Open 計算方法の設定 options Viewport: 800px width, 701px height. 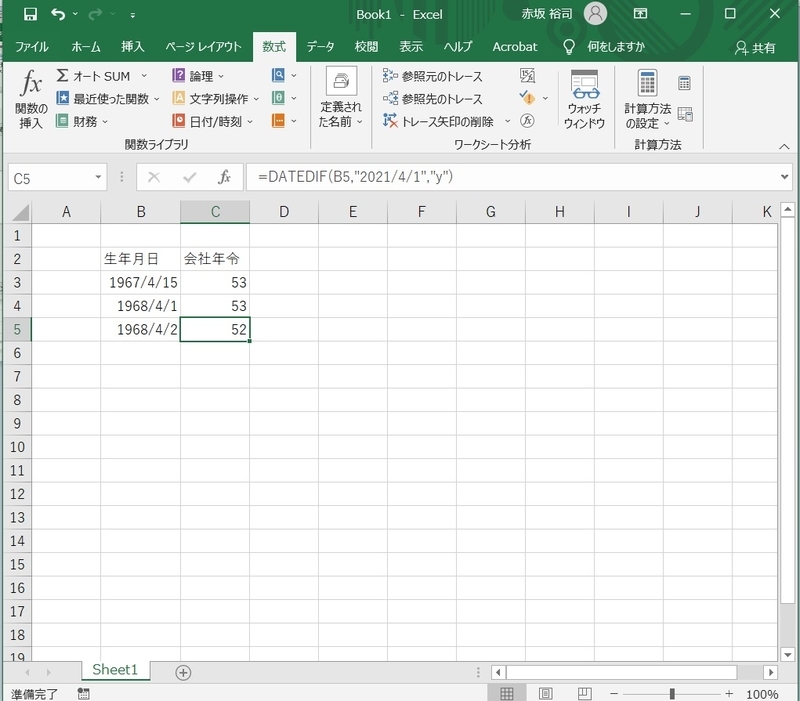click(647, 99)
